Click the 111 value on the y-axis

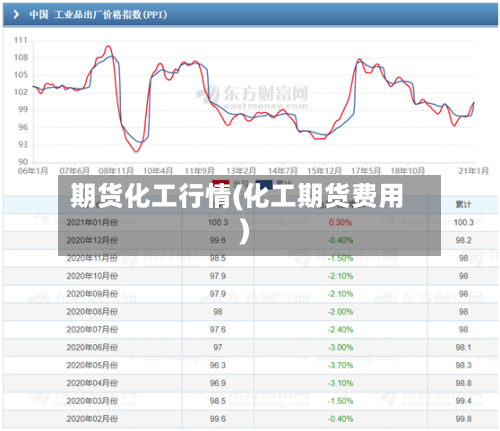pyautogui.click(x=21, y=40)
